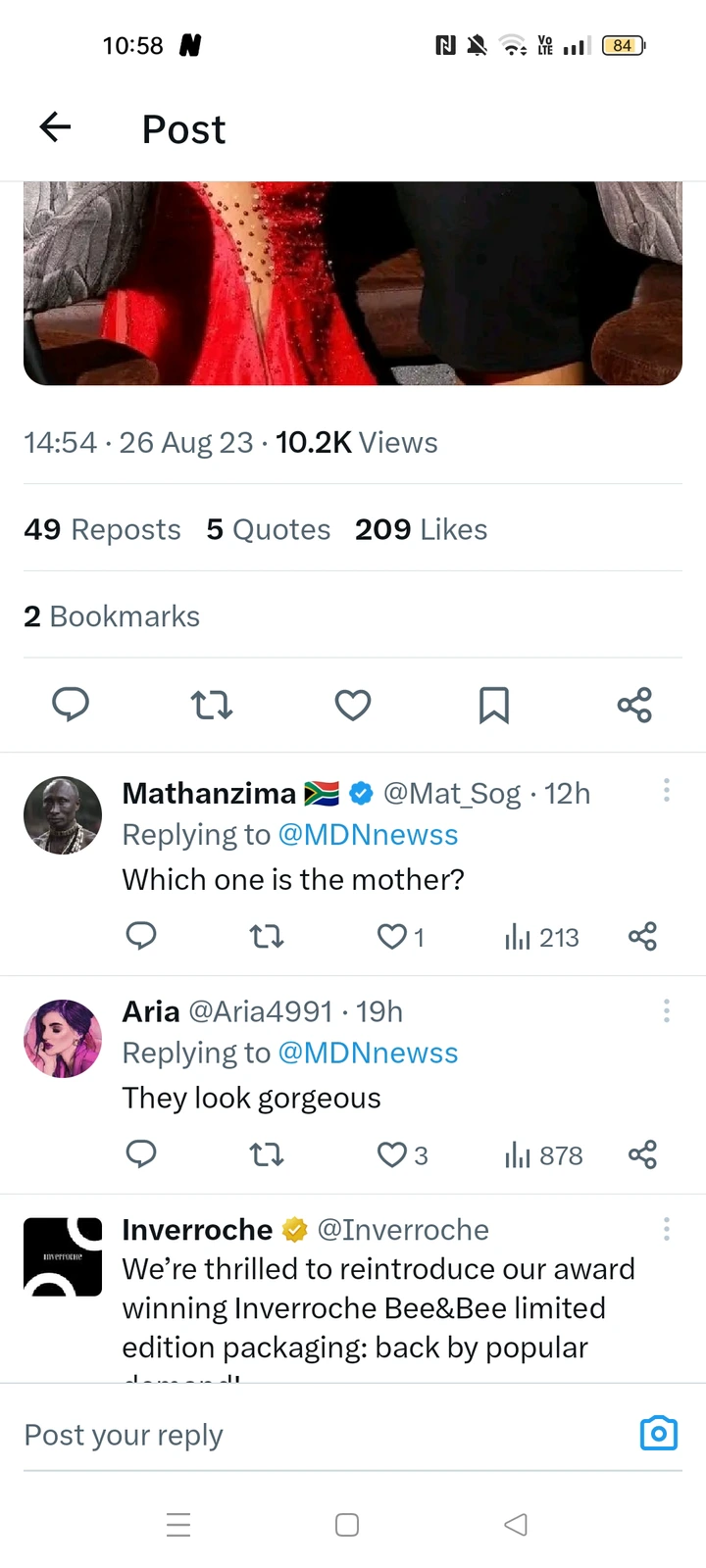The width and height of the screenshot is (706, 1568).
Task: Like Mathanzima's reply
Action: 393,937
